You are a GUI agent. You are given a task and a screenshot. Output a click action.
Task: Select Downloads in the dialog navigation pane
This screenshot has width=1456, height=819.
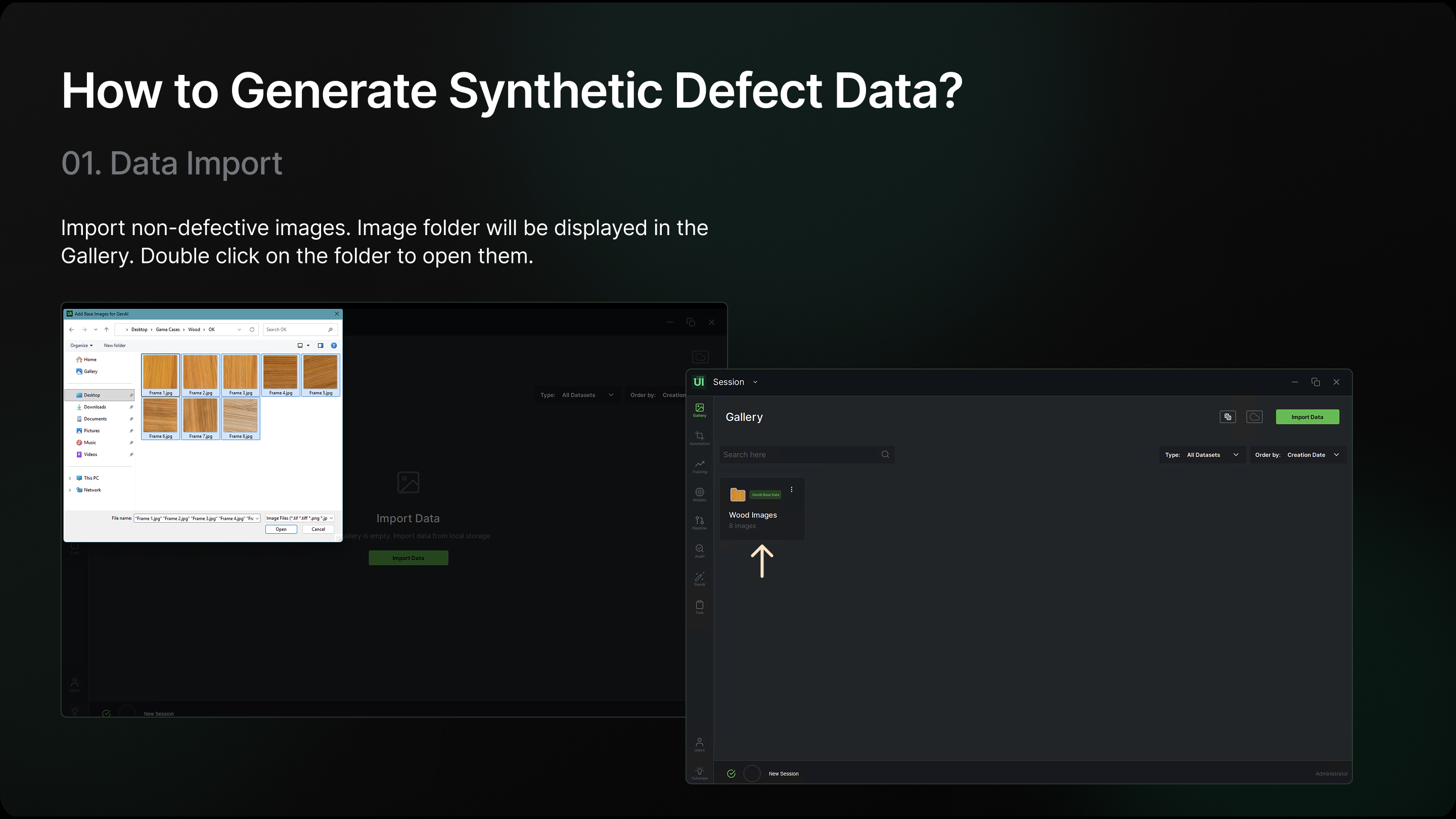(95, 407)
